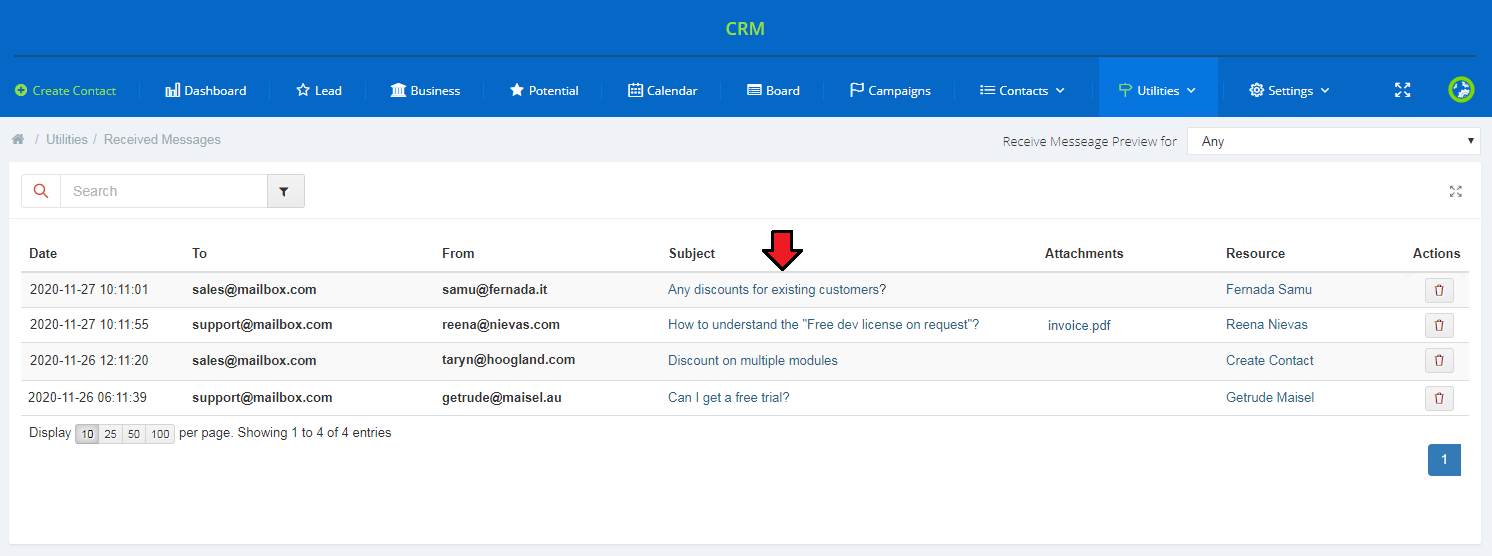1492x556 pixels.
Task: Click the reena@nievas.com sender cell
Action: [x=501, y=325]
